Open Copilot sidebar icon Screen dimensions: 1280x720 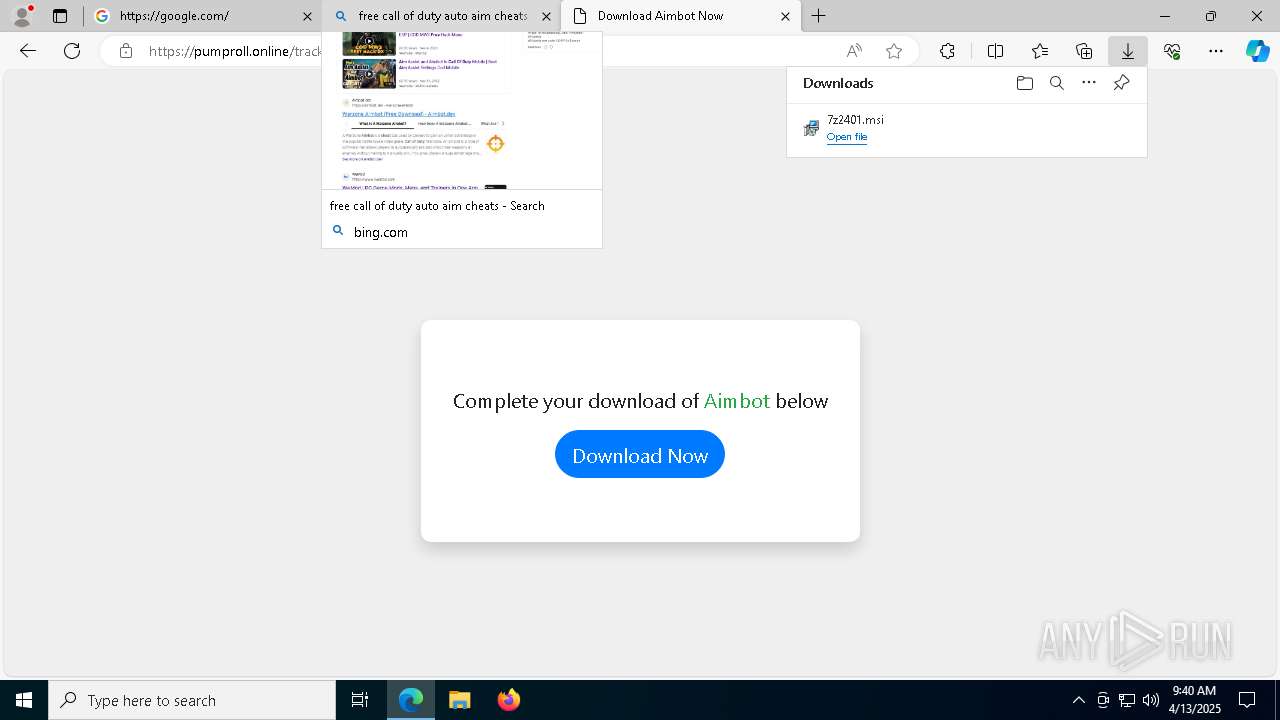tap(1258, 51)
